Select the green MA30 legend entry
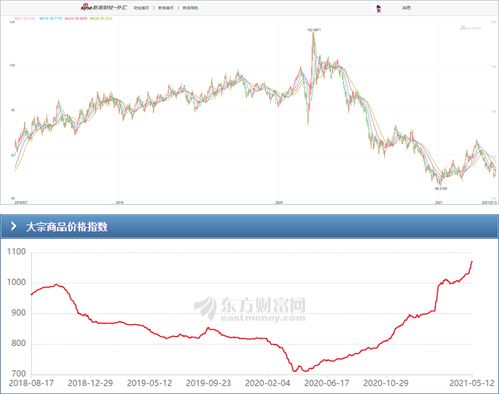Image resolution: width=499 pixels, height=394 pixels. pyautogui.click(x=101, y=19)
